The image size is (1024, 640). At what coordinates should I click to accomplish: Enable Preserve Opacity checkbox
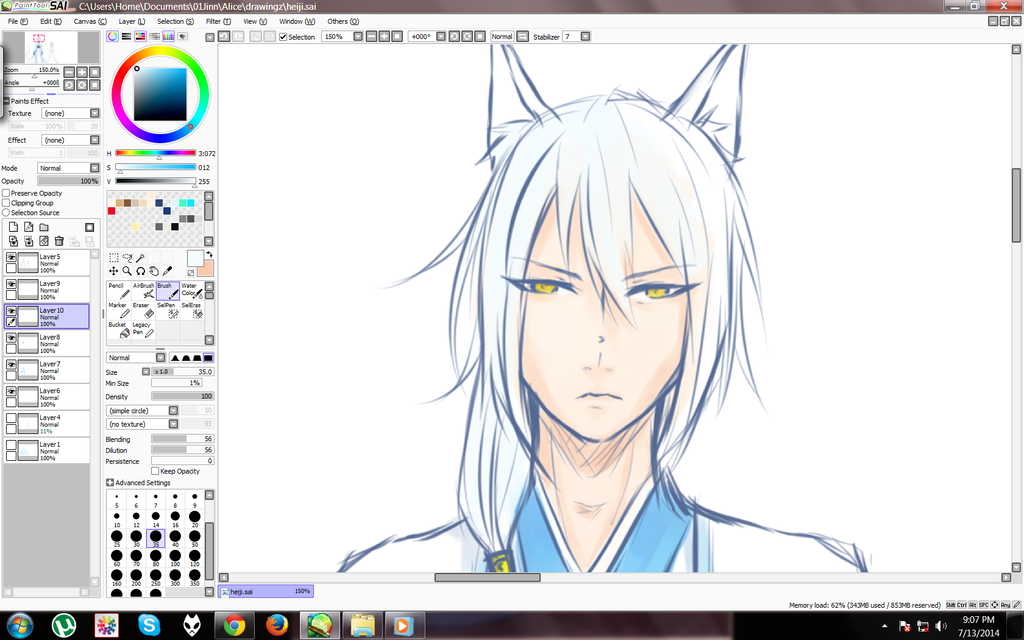point(6,193)
